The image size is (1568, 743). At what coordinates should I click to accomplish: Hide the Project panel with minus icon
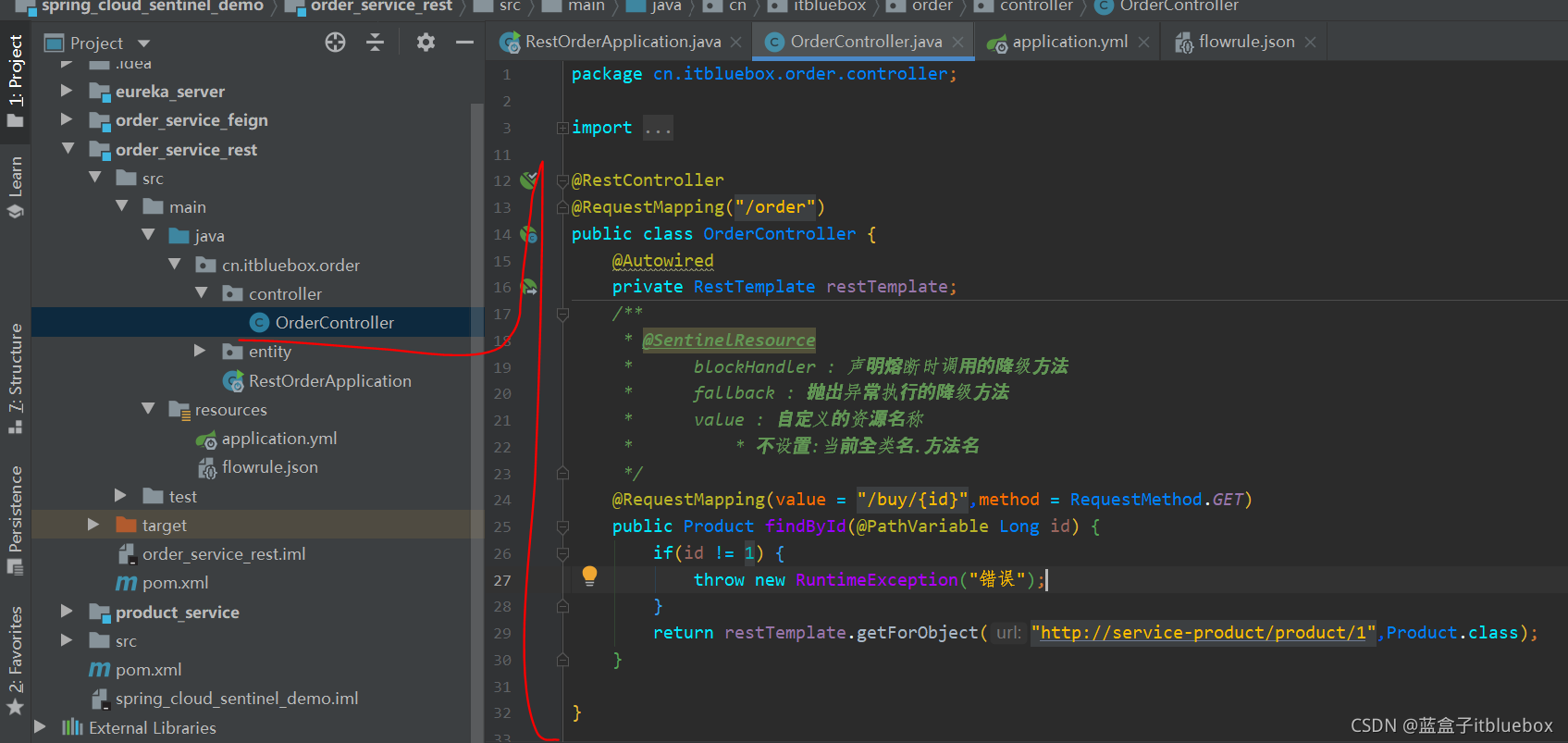pyautogui.click(x=464, y=43)
